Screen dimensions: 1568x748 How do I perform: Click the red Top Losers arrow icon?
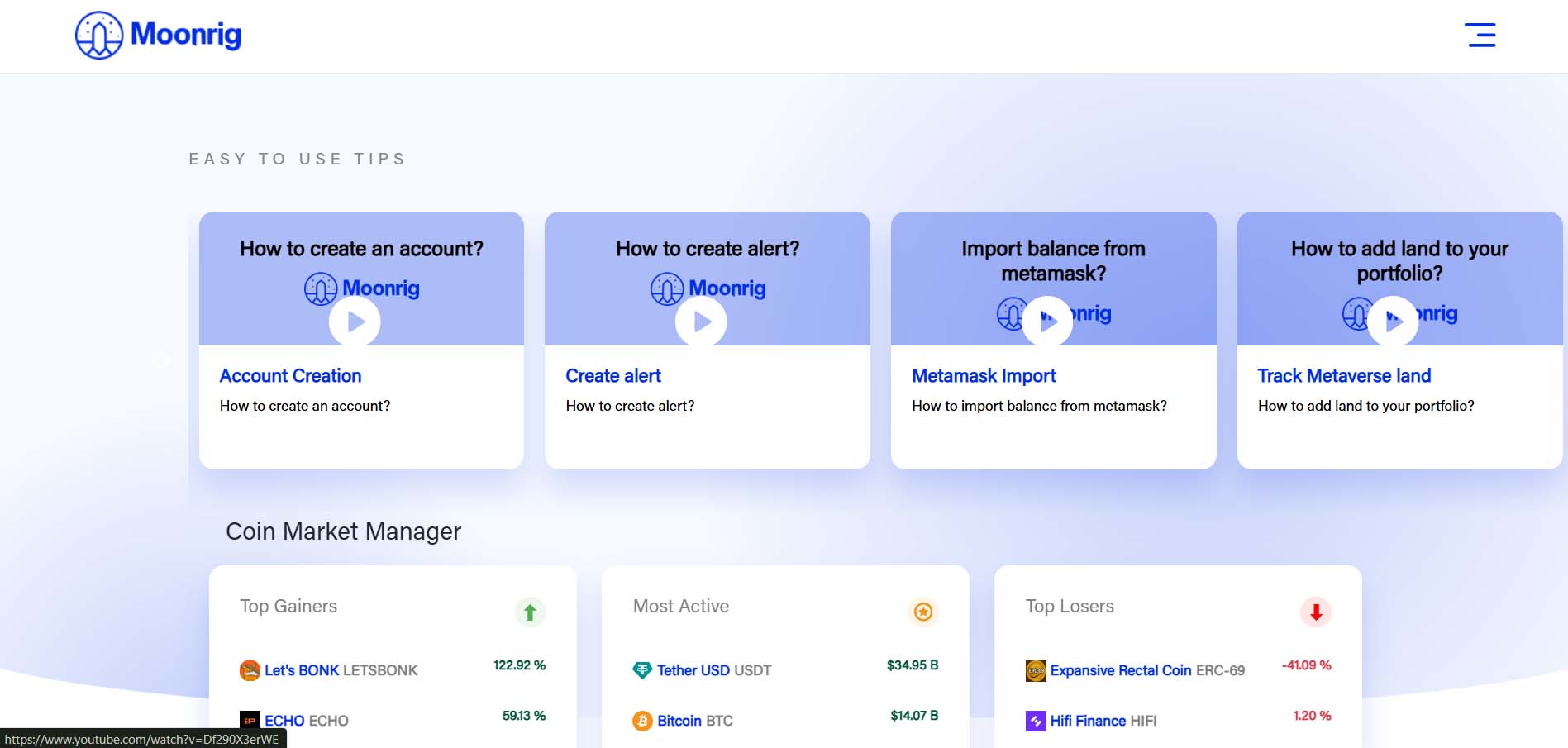(1316, 612)
